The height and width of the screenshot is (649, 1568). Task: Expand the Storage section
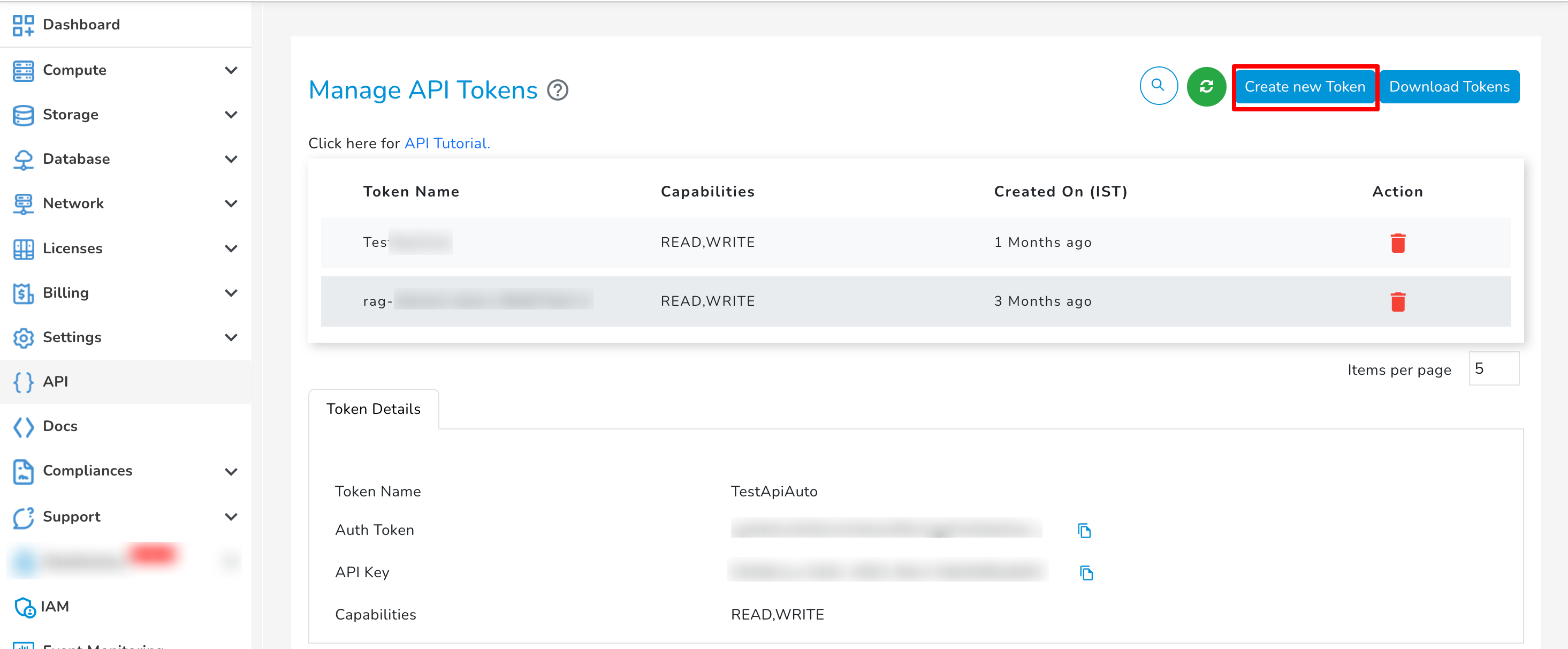(230, 115)
